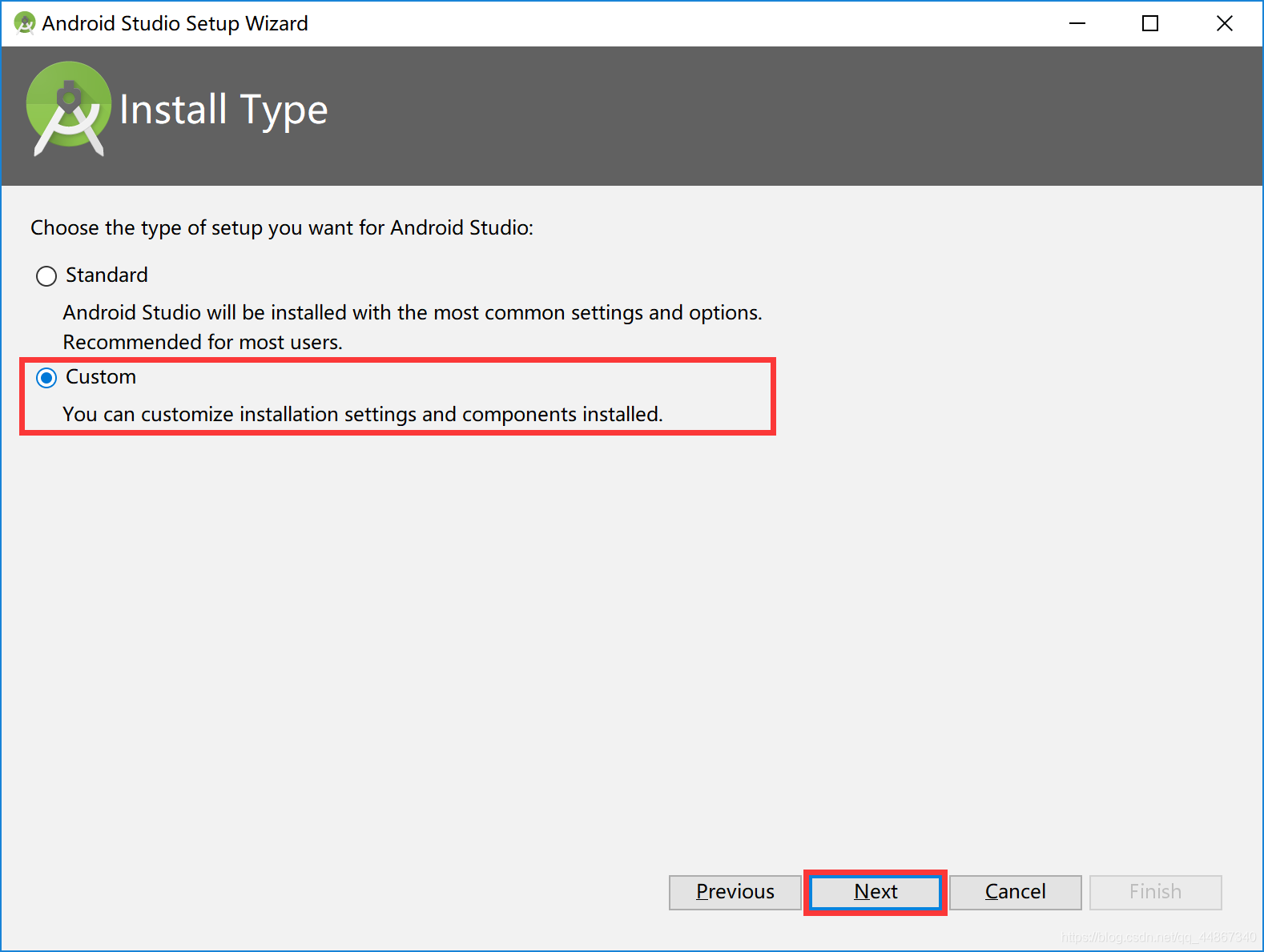
Task: Click 'You can customize installation settings' description
Action: [363, 415]
